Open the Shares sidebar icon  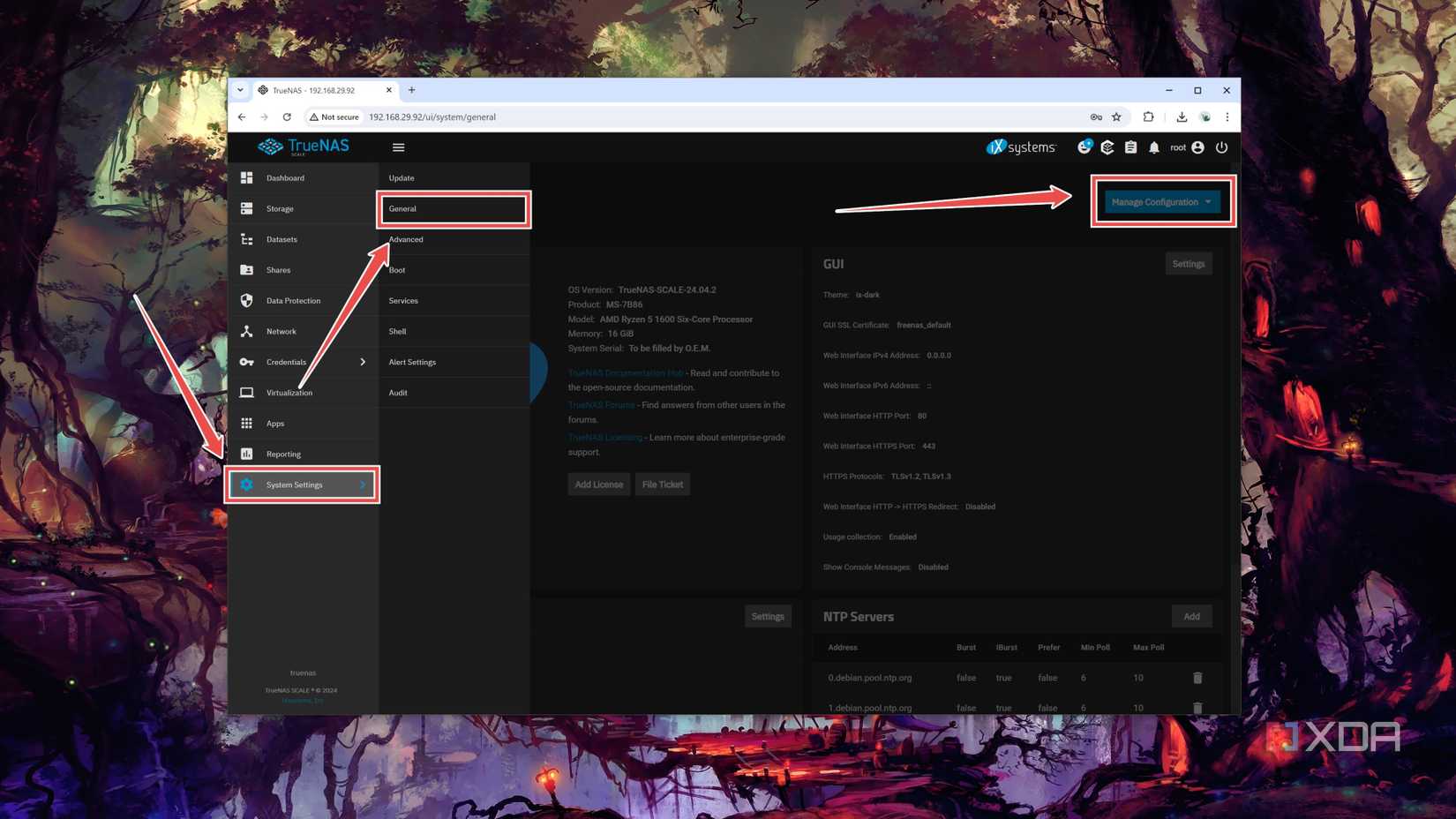[x=247, y=270]
